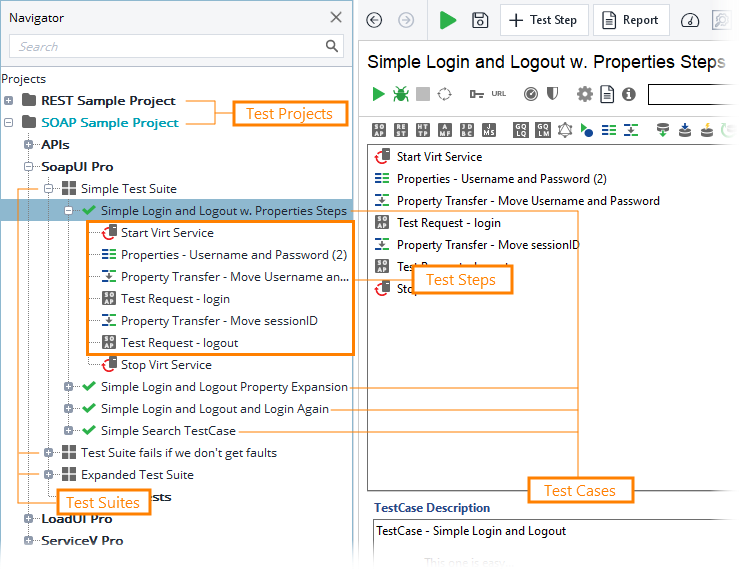Collapse the SOAP Sample Project node
Viewport: 740px width, 570px height.
pos(8,123)
